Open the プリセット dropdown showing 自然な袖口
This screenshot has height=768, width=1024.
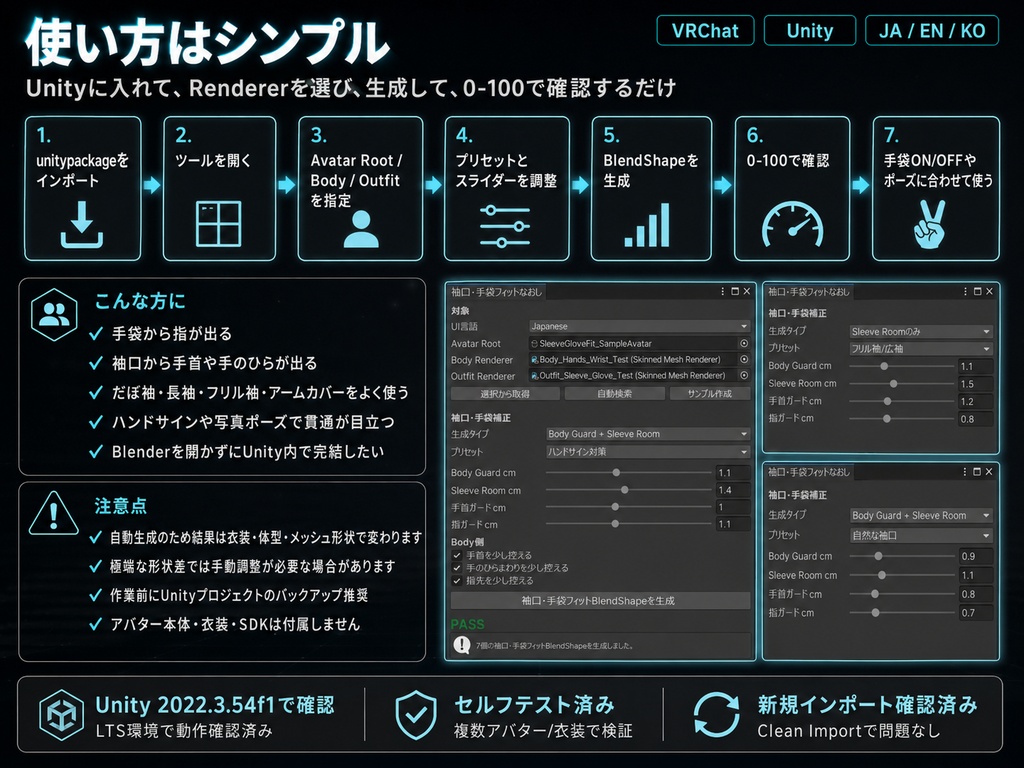pyautogui.click(x=921, y=536)
